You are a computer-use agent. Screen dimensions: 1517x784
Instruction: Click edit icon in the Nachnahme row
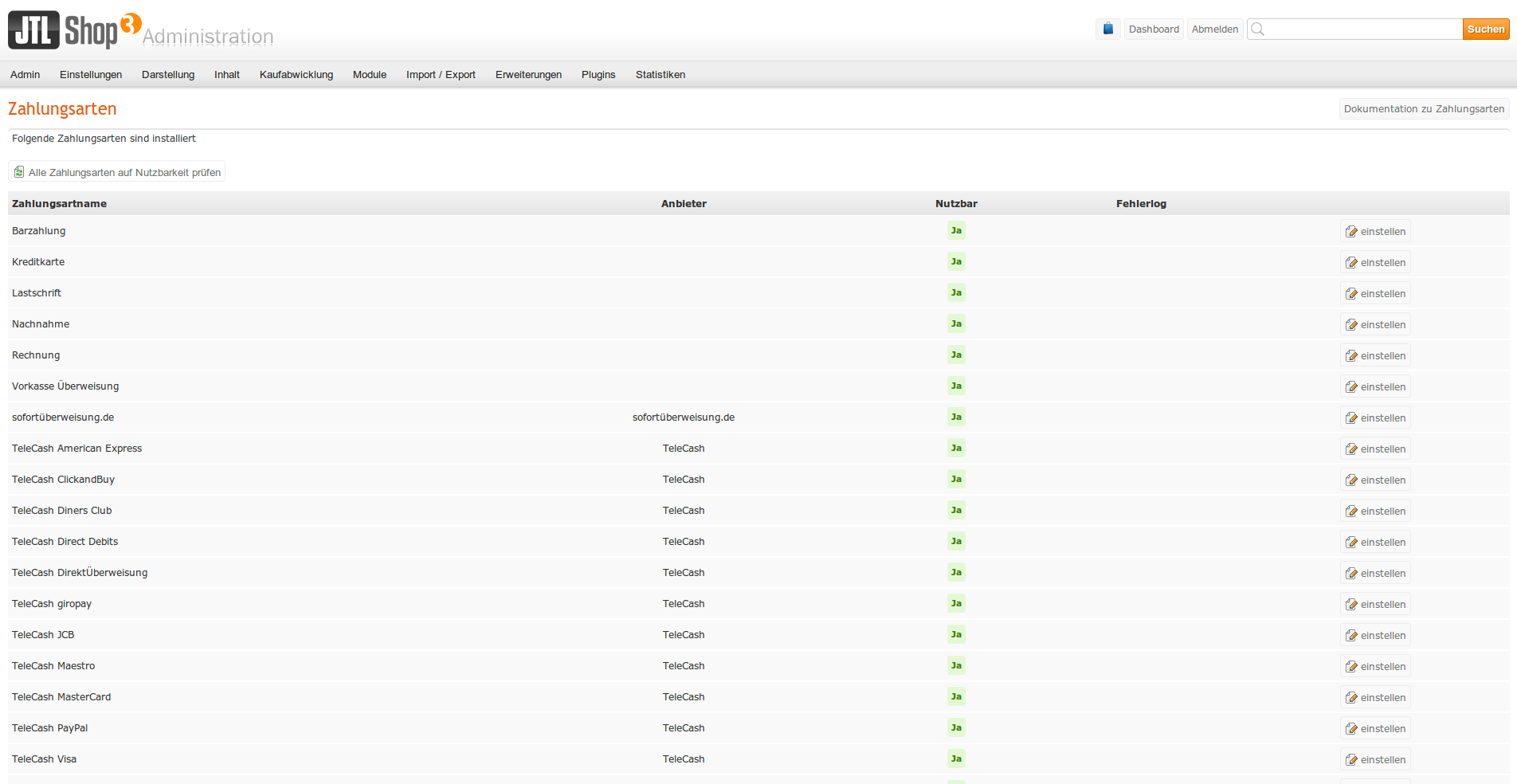tap(1351, 325)
